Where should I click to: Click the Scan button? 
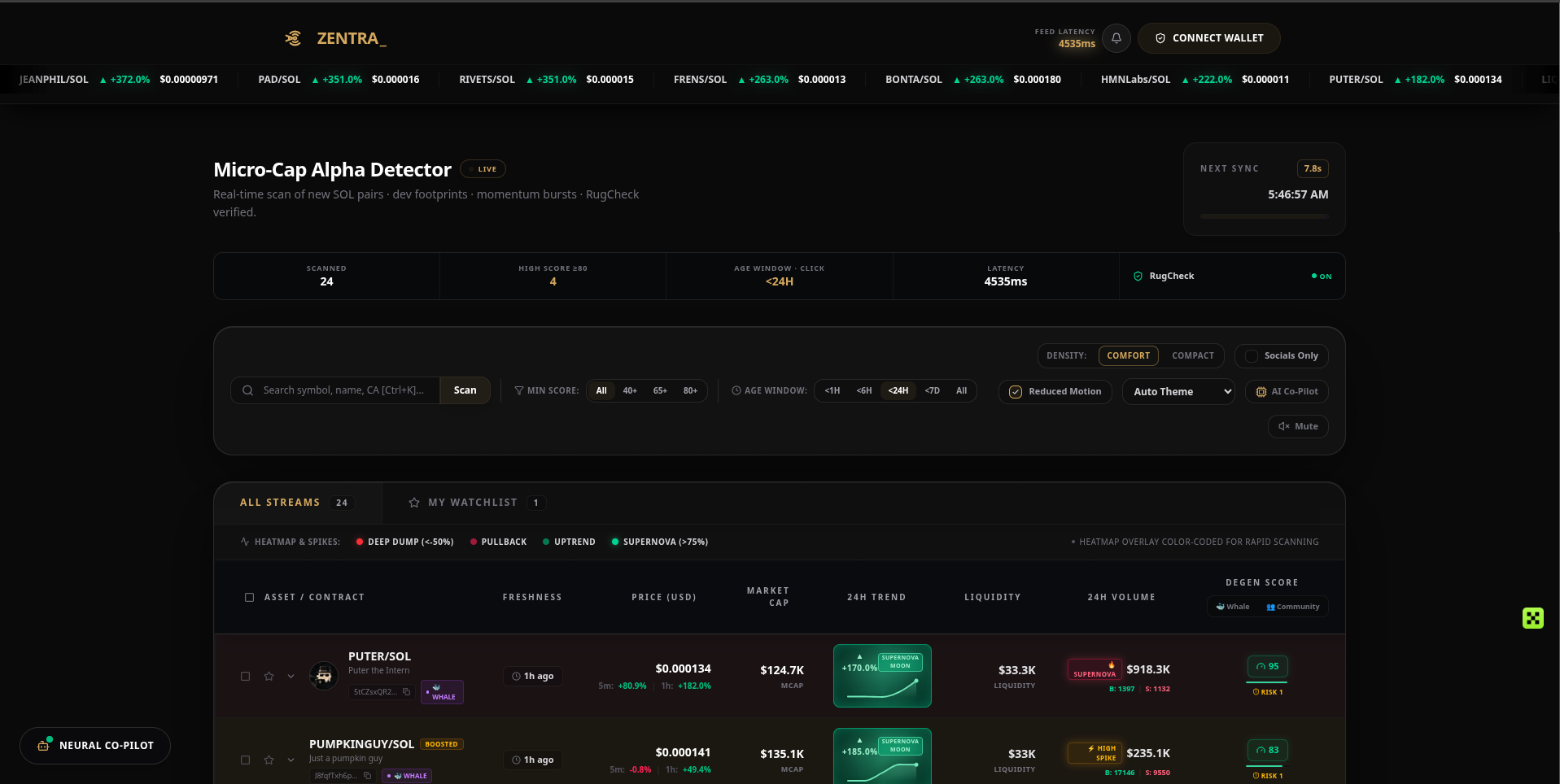tap(465, 390)
